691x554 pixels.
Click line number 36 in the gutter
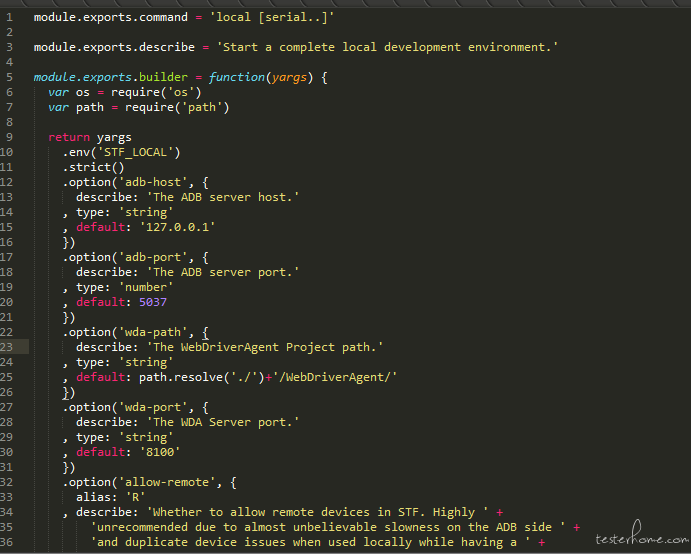7,542
